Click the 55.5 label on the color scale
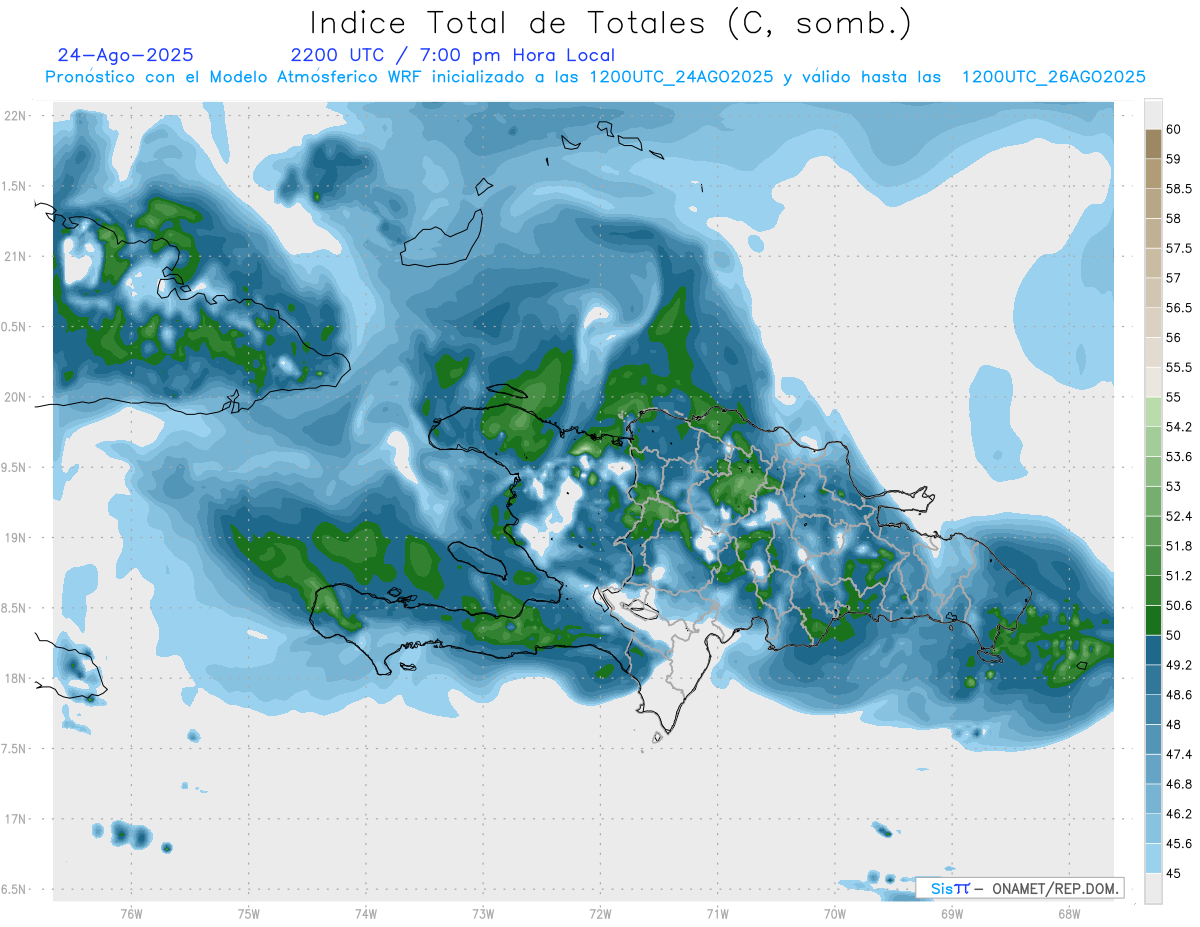The image size is (1200, 927). [1178, 368]
